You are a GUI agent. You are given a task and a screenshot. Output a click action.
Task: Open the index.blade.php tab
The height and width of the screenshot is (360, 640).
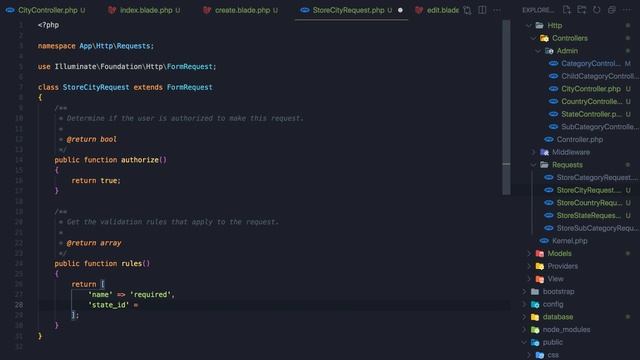click(144, 10)
